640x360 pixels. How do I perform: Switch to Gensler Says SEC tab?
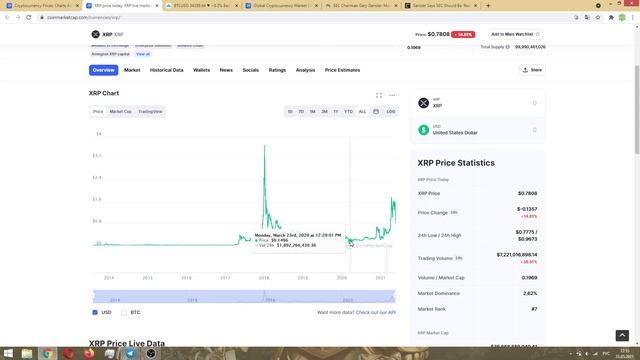tap(441, 6)
